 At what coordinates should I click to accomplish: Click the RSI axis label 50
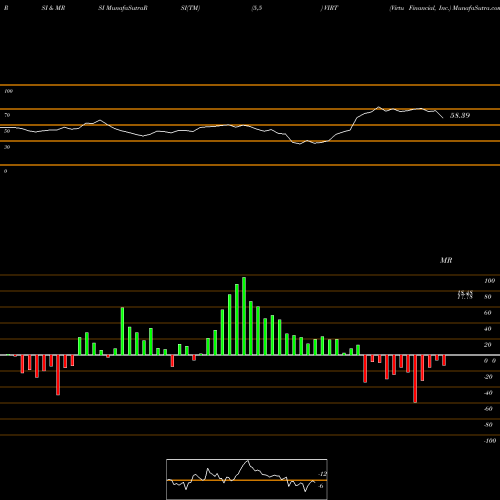[x=7, y=131]
